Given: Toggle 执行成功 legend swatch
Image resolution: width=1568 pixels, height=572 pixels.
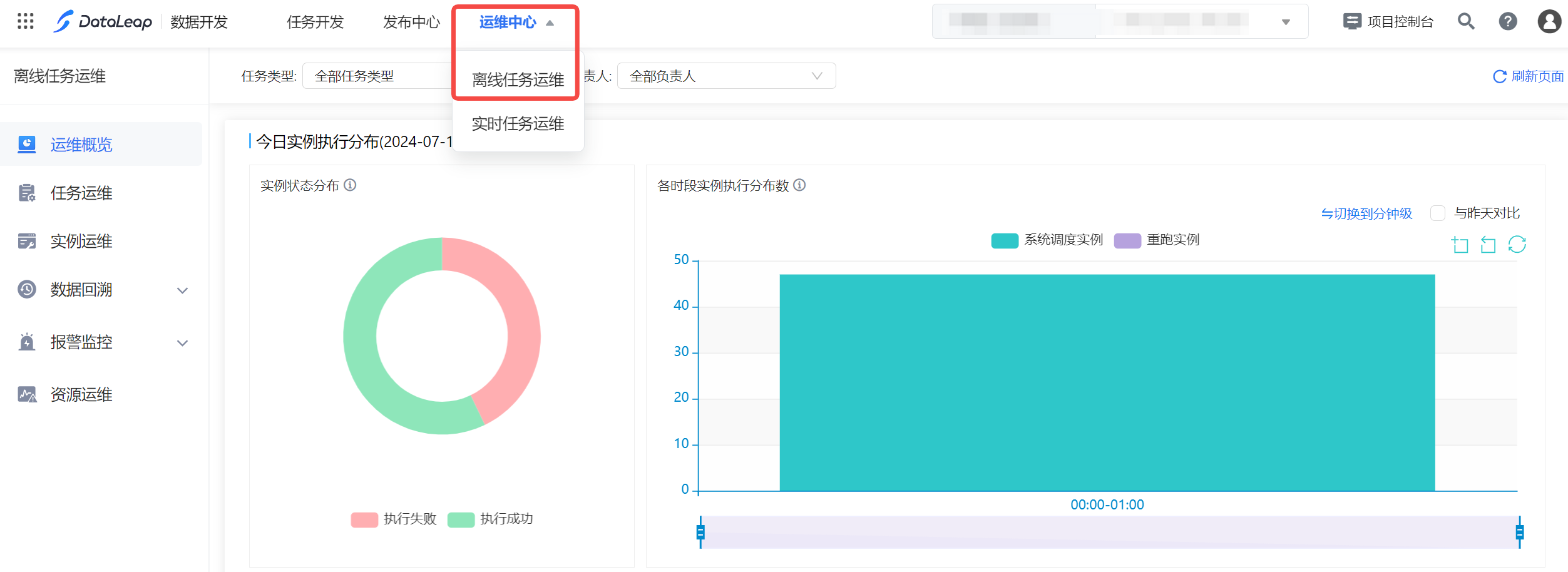Looking at the screenshot, I should click(461, 519).
